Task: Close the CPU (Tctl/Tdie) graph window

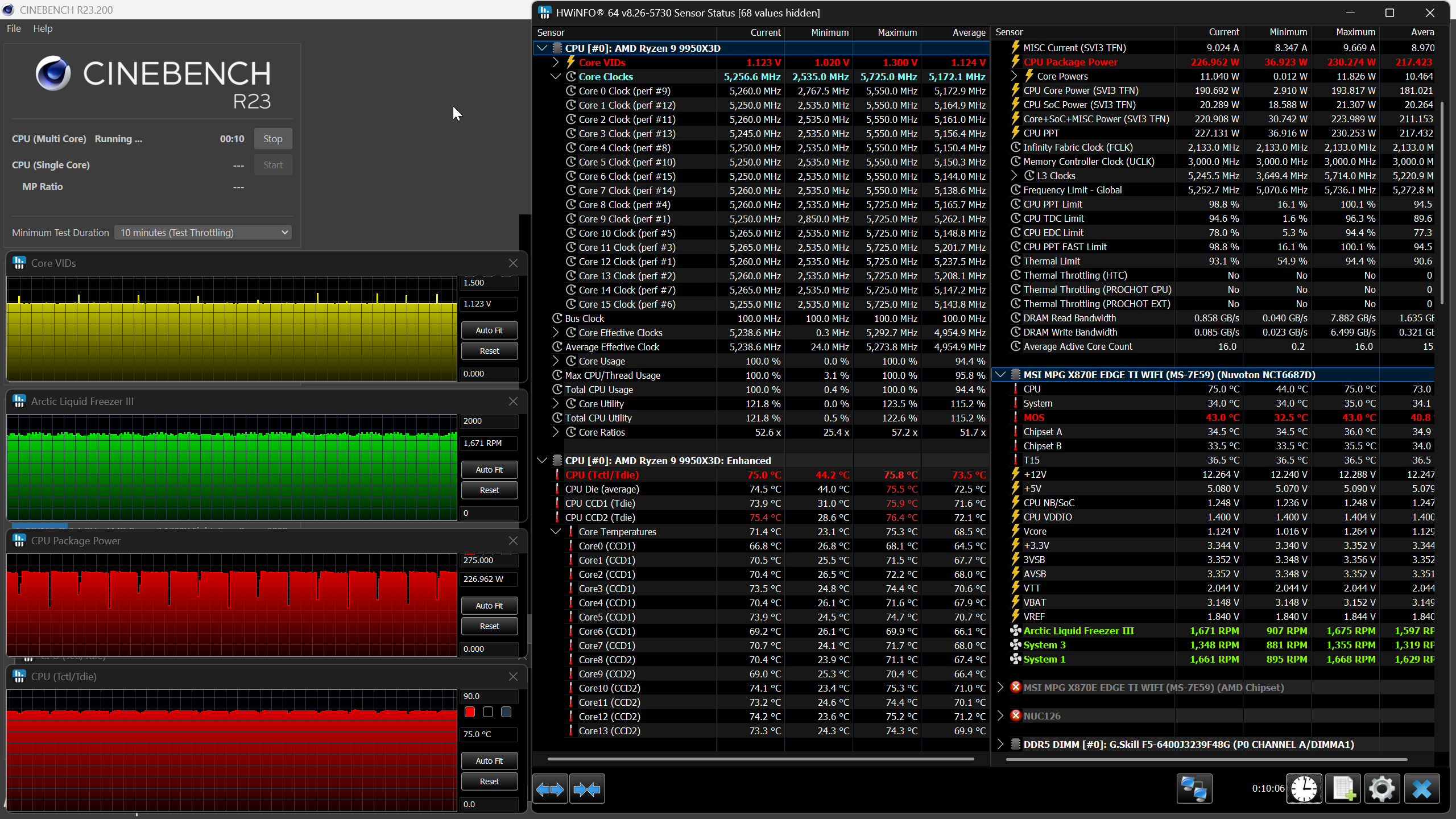Action: pos(513,676)
